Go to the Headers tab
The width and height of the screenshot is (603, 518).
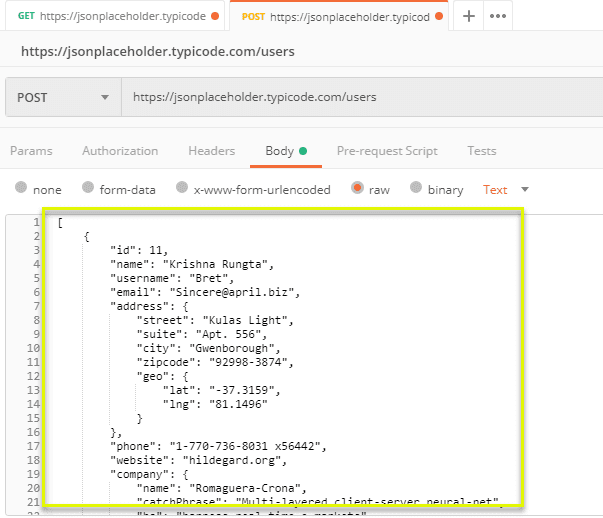[211, 151]
